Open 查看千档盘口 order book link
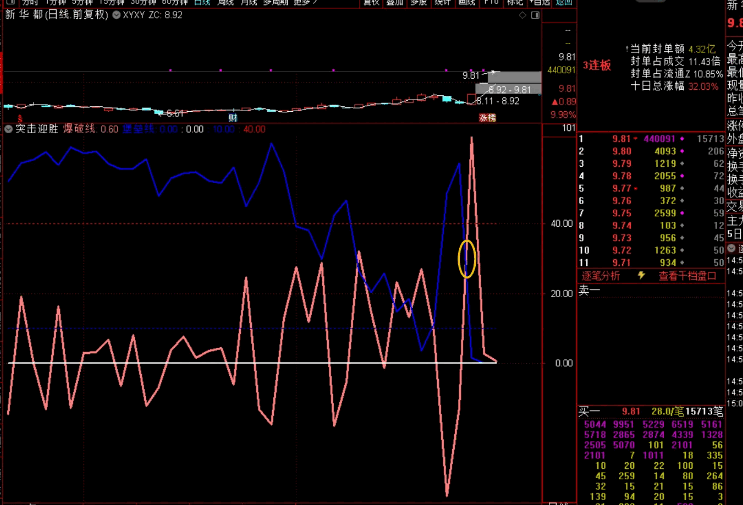The image size is (743, 505). (687, 275)
